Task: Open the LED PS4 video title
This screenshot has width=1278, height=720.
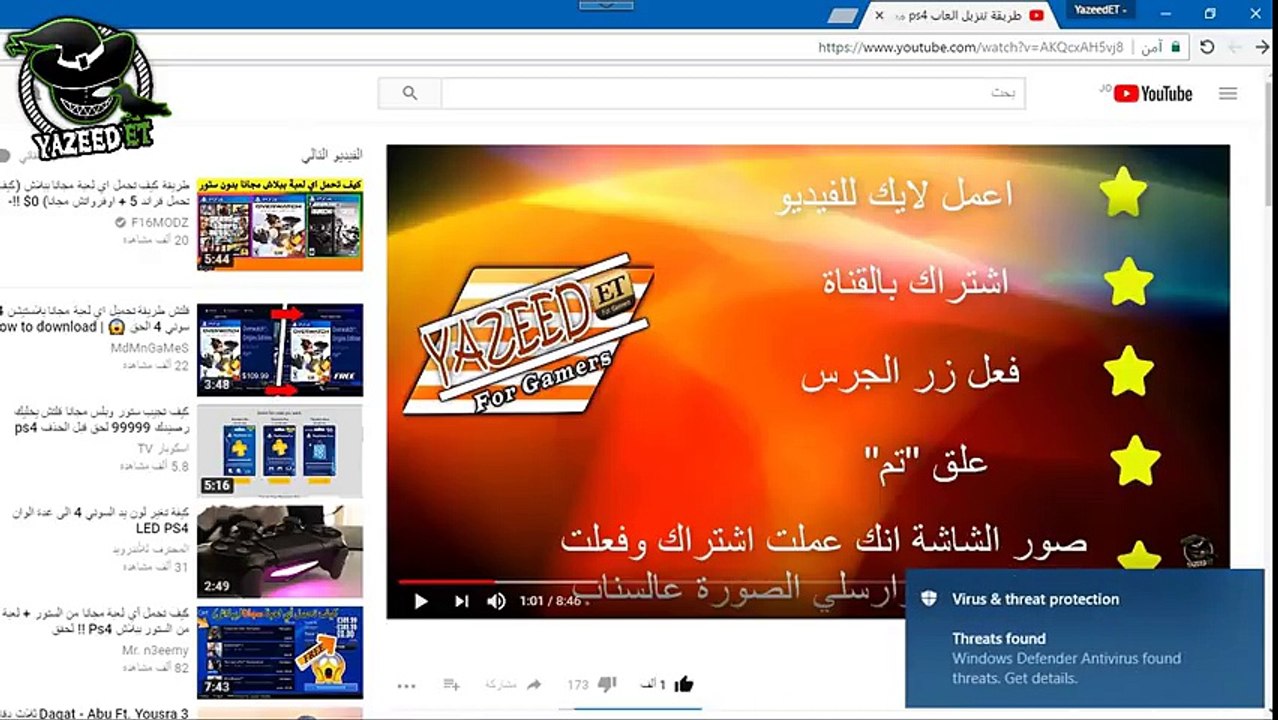Action: point(100,520)
